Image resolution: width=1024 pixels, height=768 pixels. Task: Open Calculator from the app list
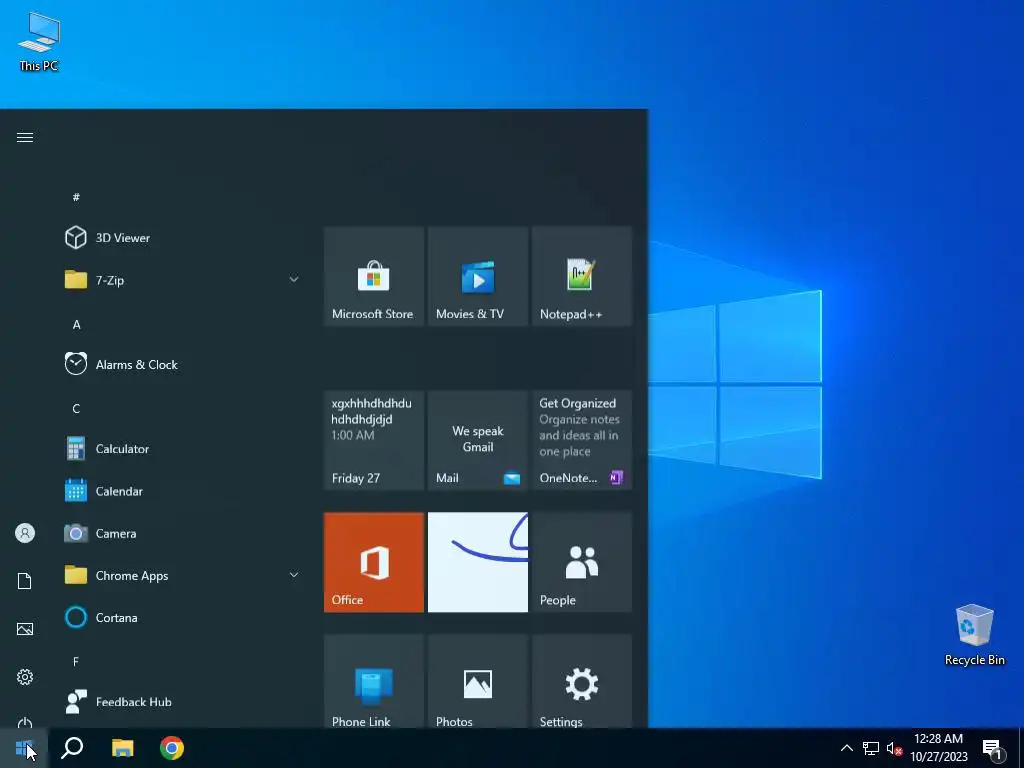[x=181, y=449]
